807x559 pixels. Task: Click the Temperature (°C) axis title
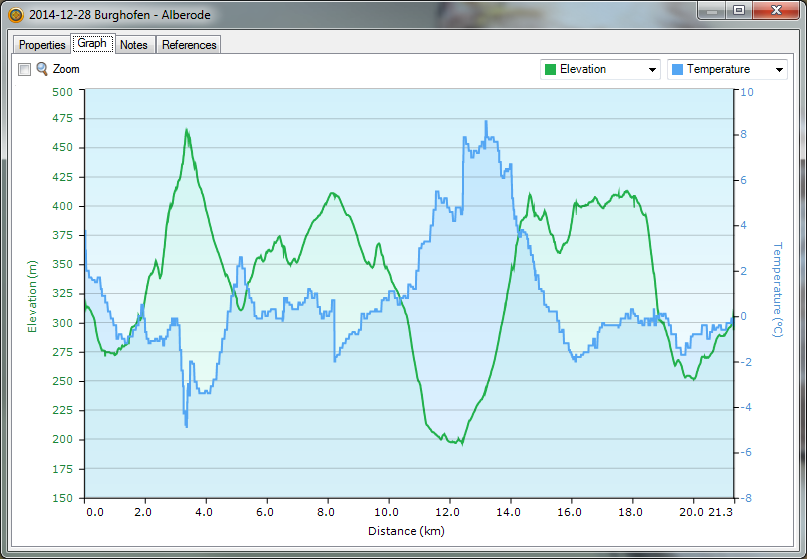777,290
